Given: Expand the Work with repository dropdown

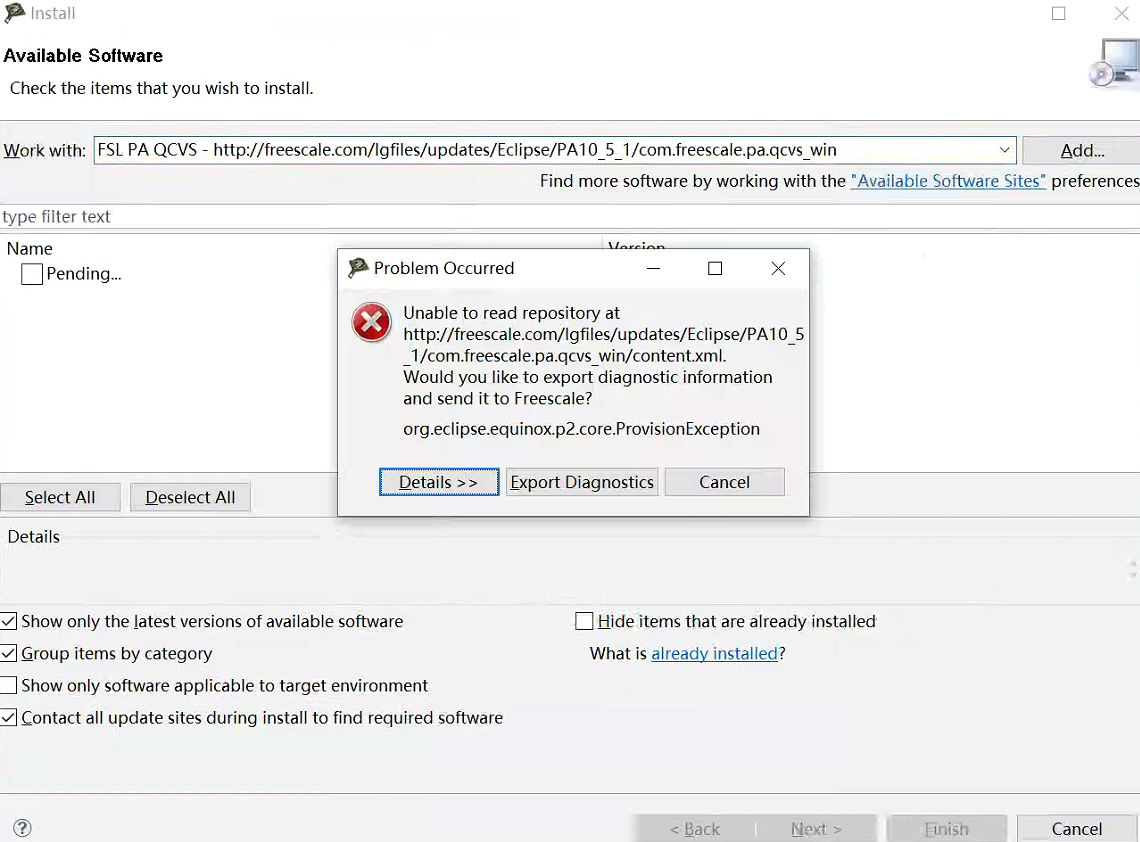Looking at the screenshot, I should (1006, 150).
